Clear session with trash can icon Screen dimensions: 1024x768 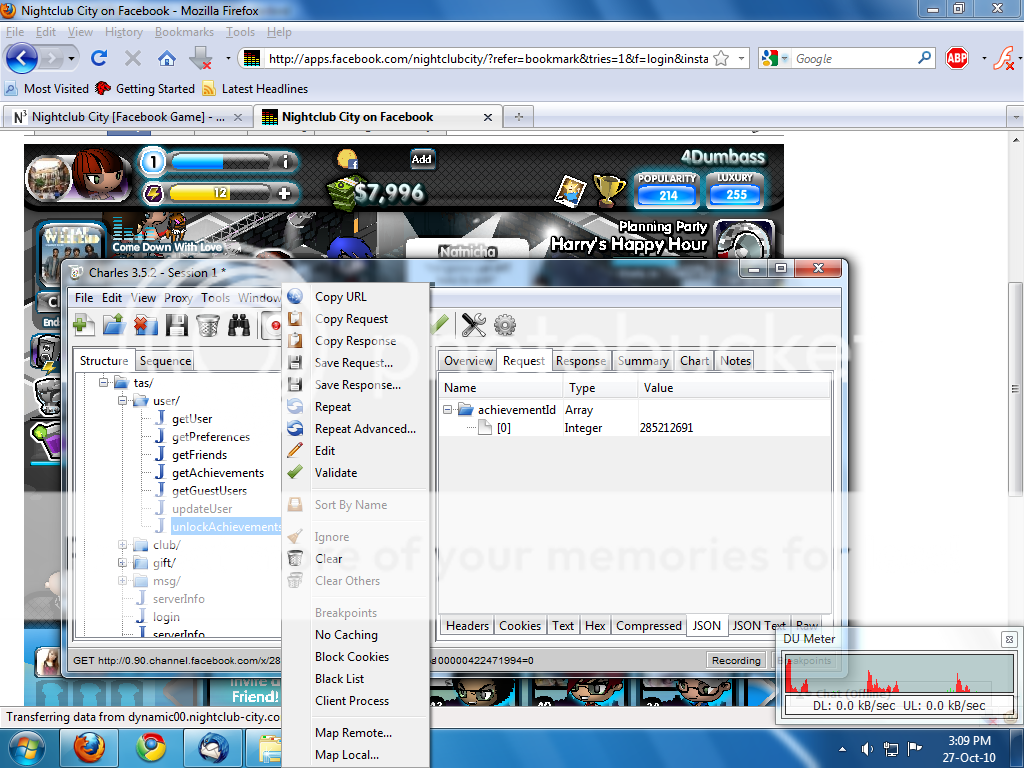click(208, 325)
